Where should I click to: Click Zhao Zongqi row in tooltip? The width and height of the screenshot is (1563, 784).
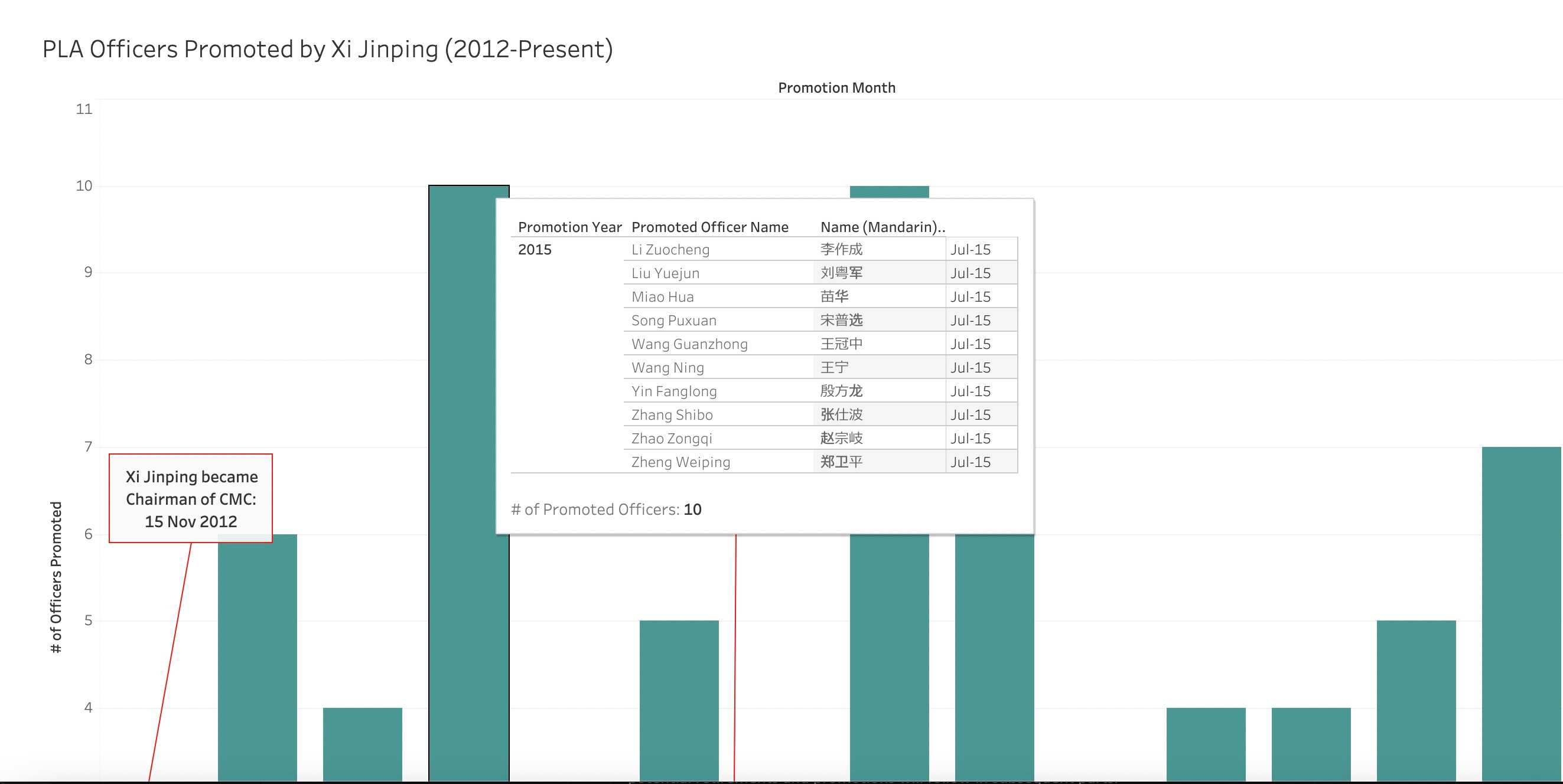[x=671, y=439]
